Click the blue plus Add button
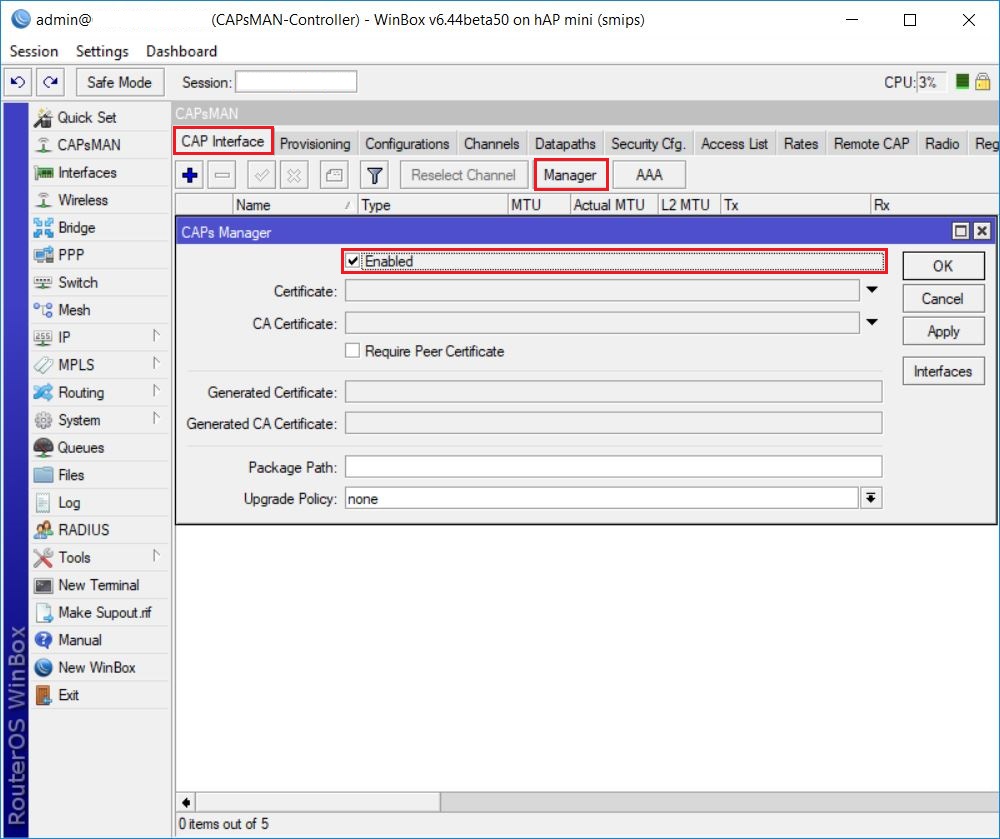The width and height of the screenshot is (1000, 839). point(189,175)
